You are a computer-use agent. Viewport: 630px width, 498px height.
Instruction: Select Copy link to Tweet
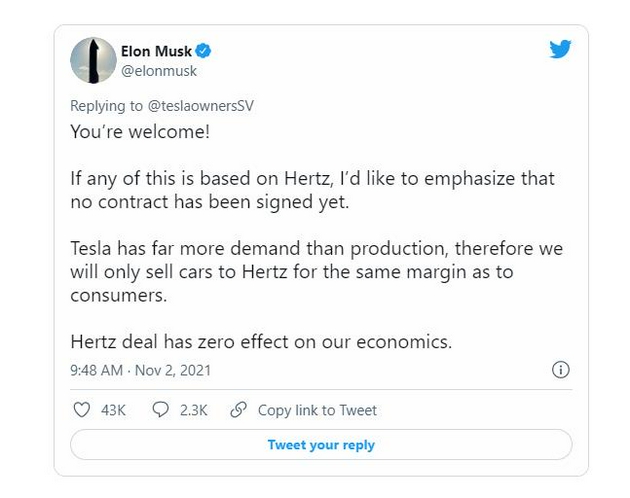coord(317,410)
